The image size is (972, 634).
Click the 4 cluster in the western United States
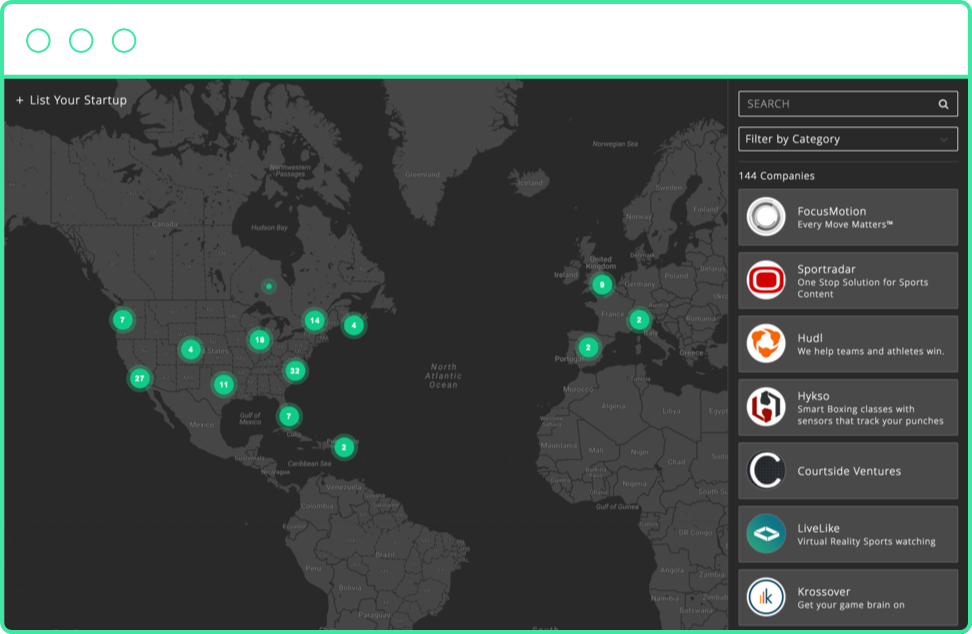click(191, 349)
